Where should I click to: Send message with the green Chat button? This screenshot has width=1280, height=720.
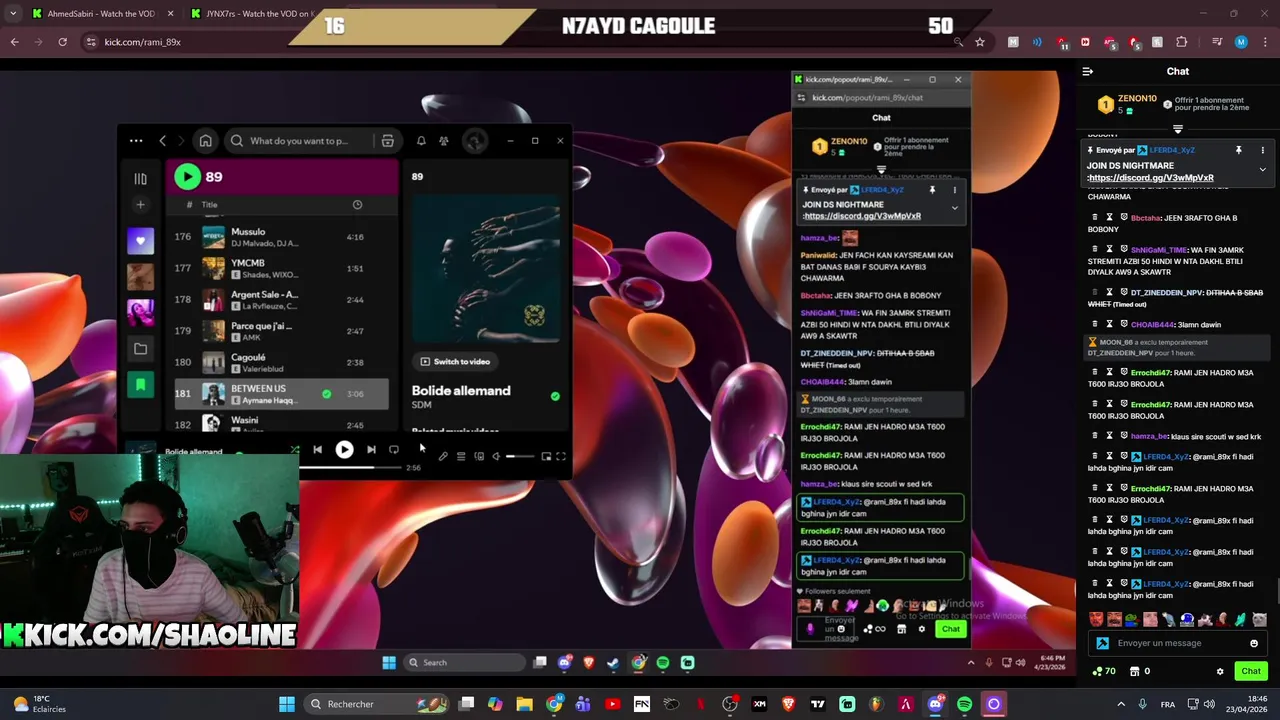point(1250,671)
